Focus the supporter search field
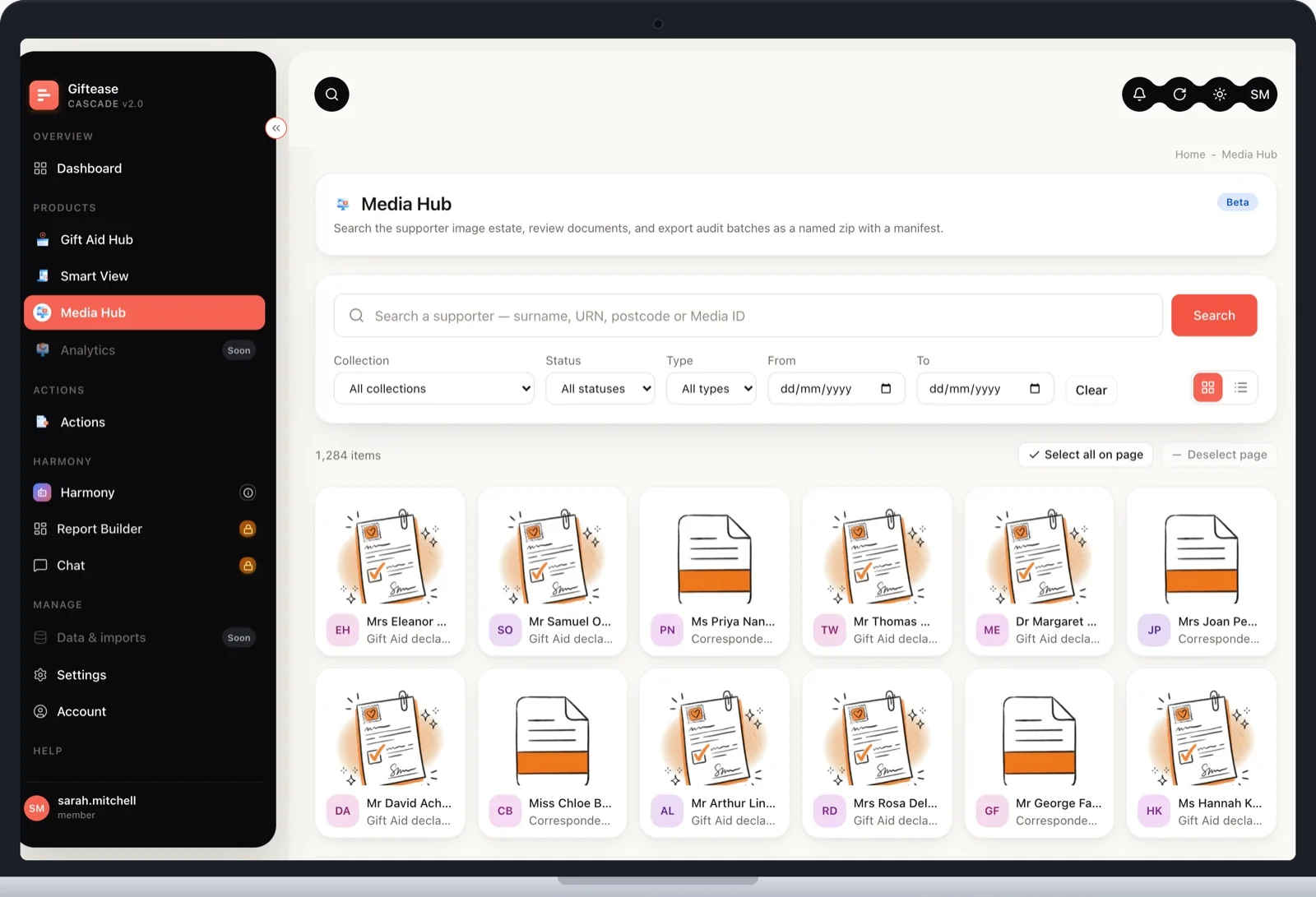This screenshot has width=1316, height=897. coord(748,316)
